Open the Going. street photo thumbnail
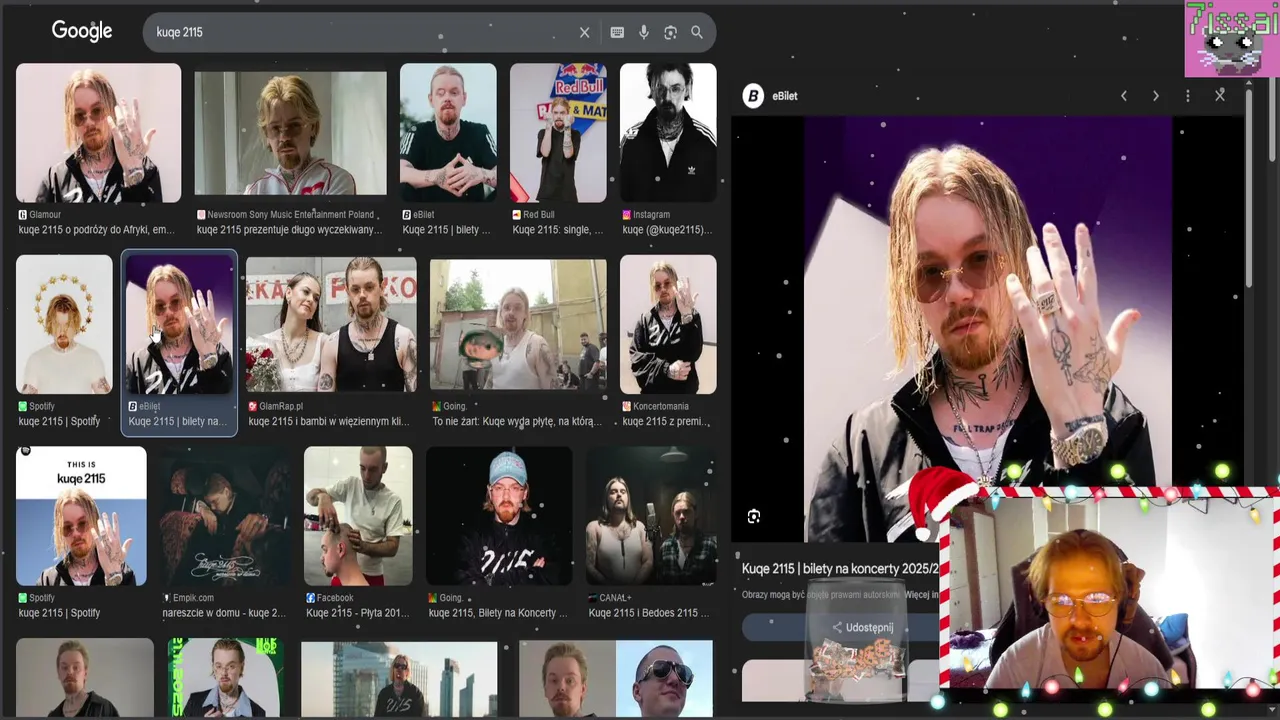1280x720 pixels. click(x=518, y=324)
